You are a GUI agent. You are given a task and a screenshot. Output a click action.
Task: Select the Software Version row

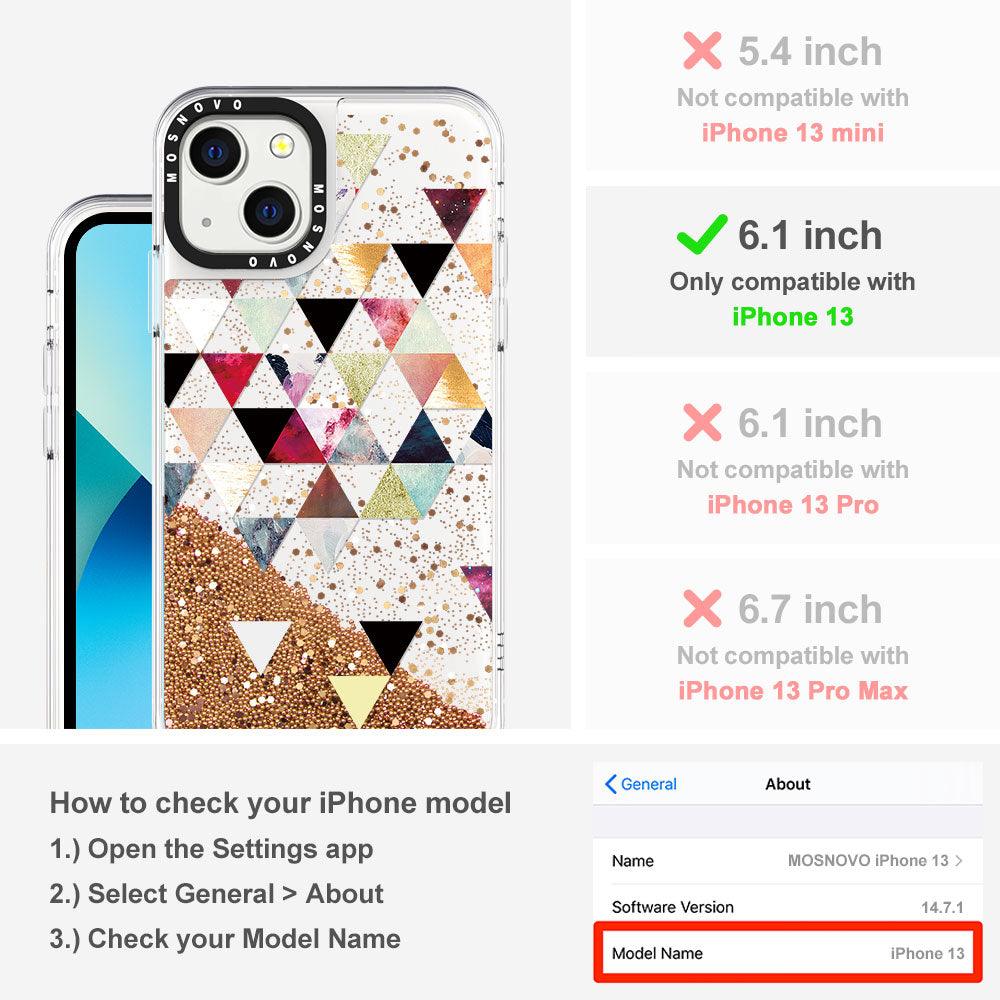click(788, 907)
